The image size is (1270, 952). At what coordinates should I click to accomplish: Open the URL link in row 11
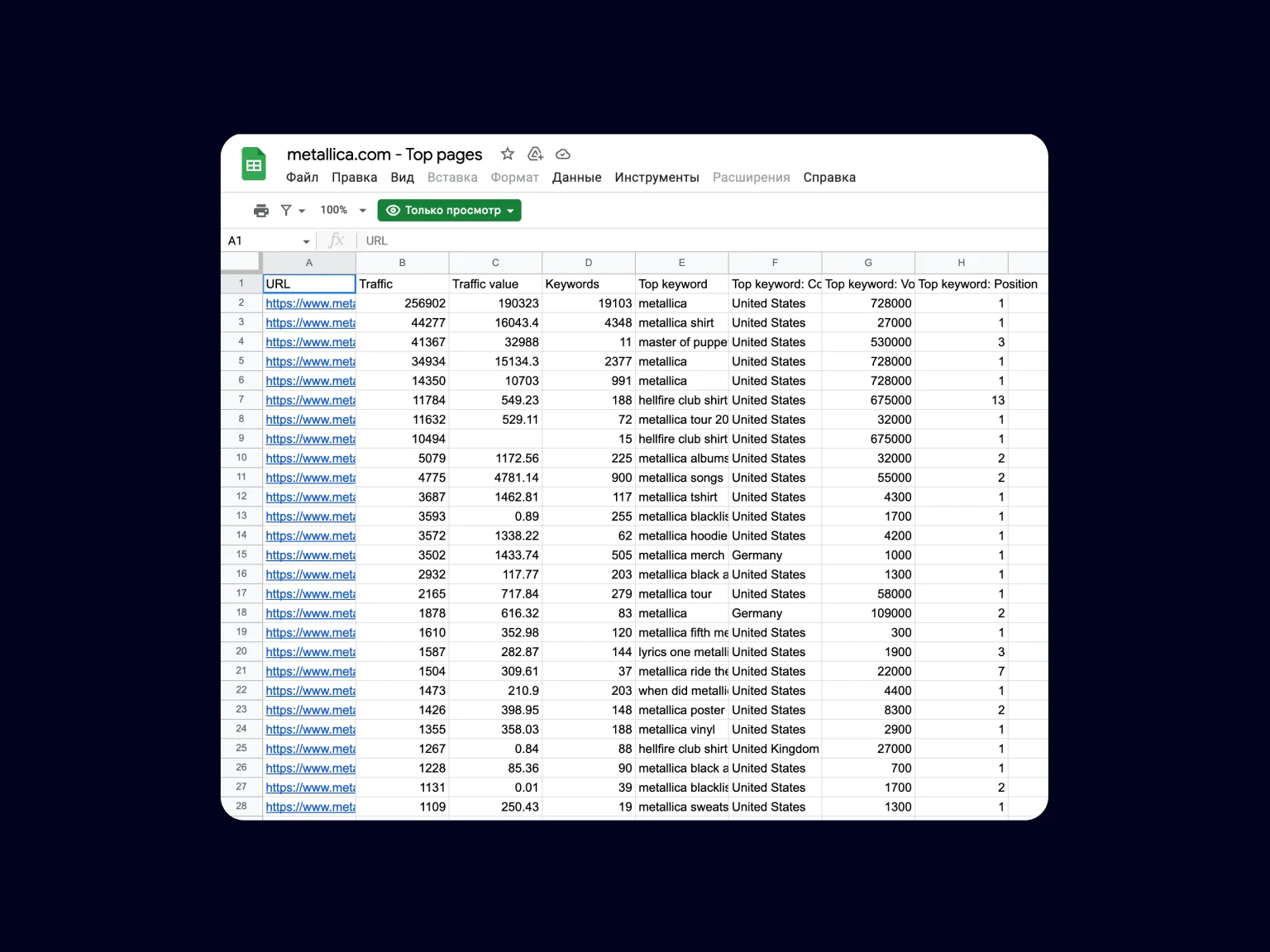[x=310, y=478]
